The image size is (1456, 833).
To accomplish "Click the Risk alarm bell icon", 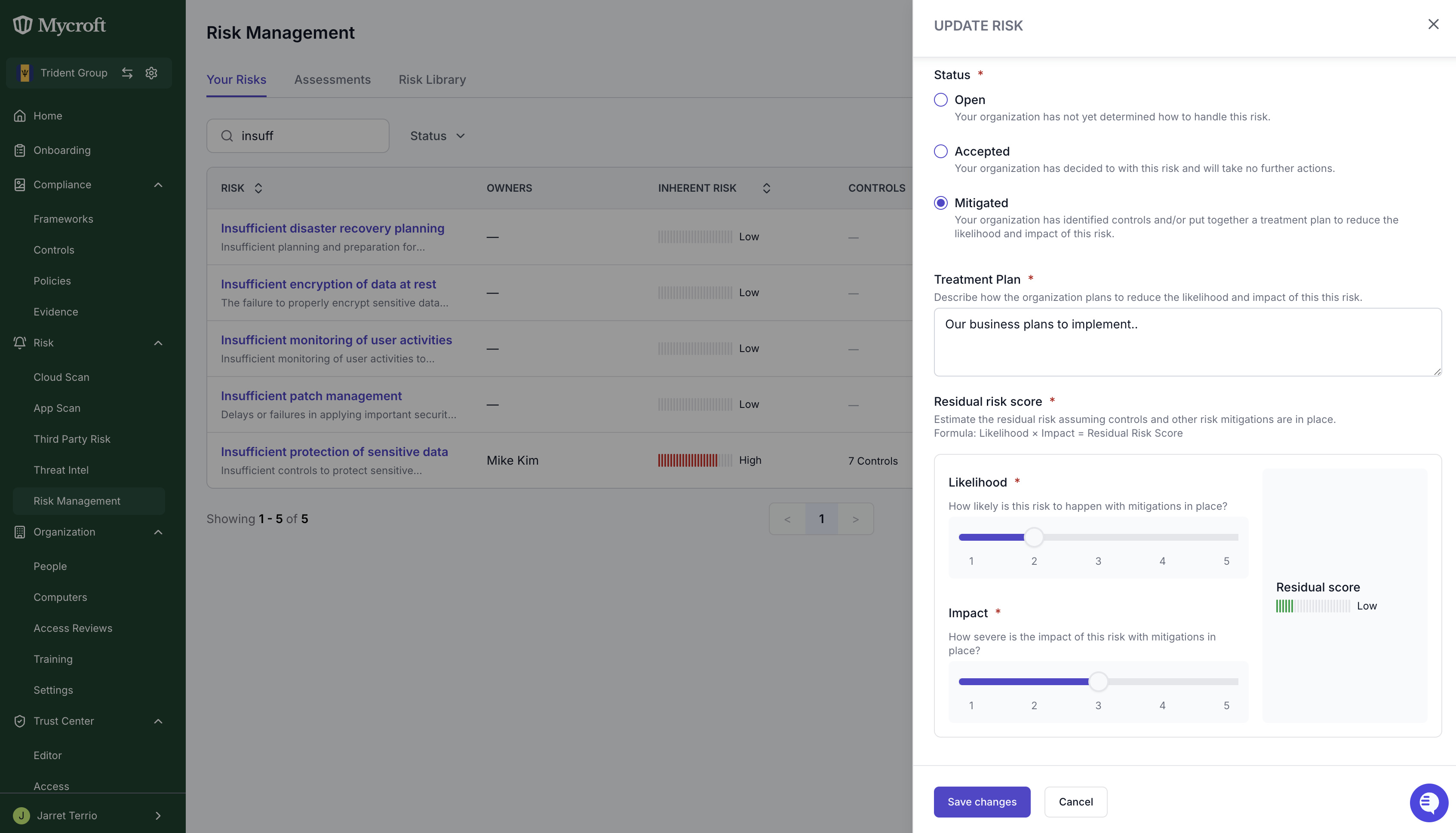I will [20, 342].
